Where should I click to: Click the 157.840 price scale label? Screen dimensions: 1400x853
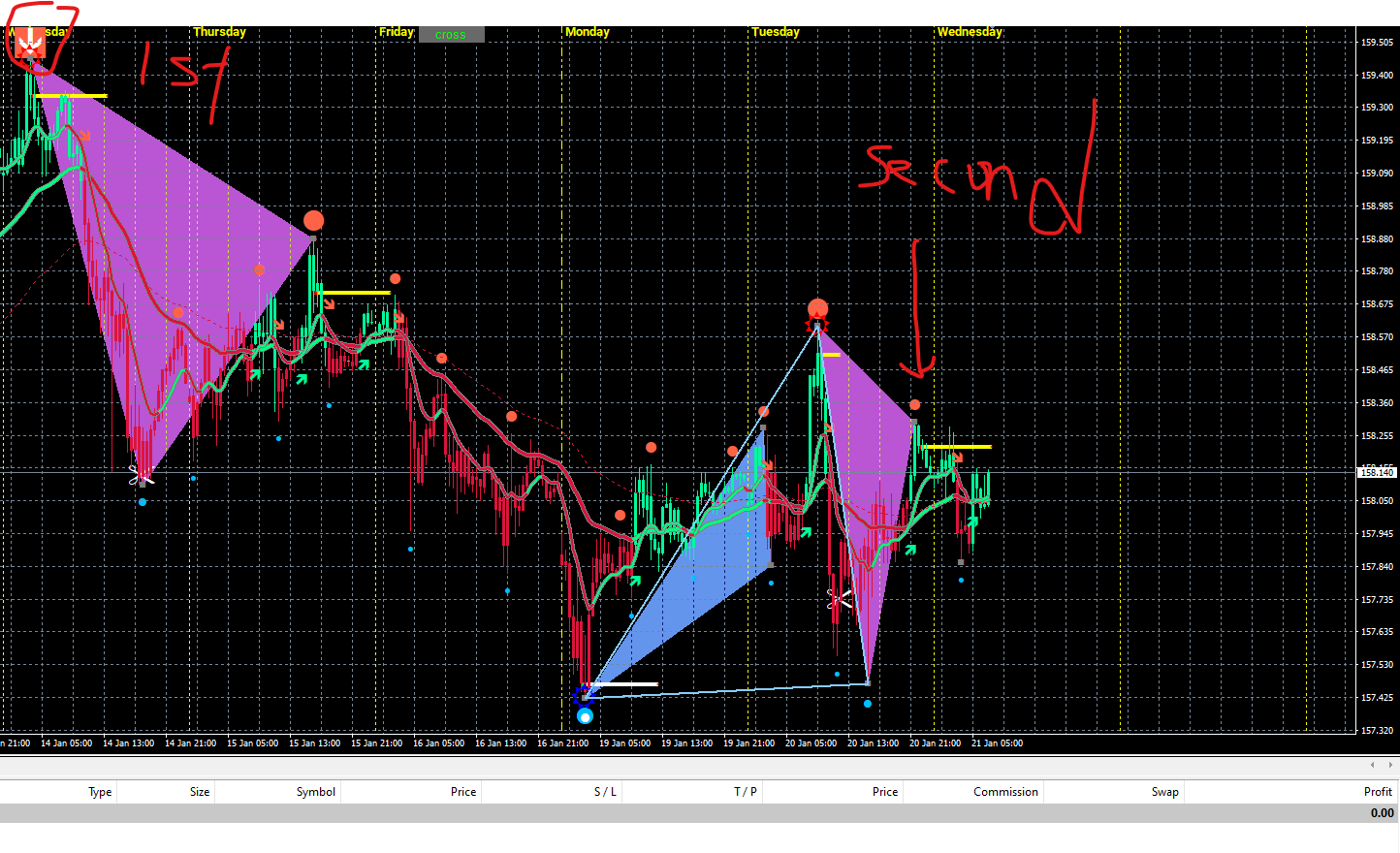tap(1377, 567)
